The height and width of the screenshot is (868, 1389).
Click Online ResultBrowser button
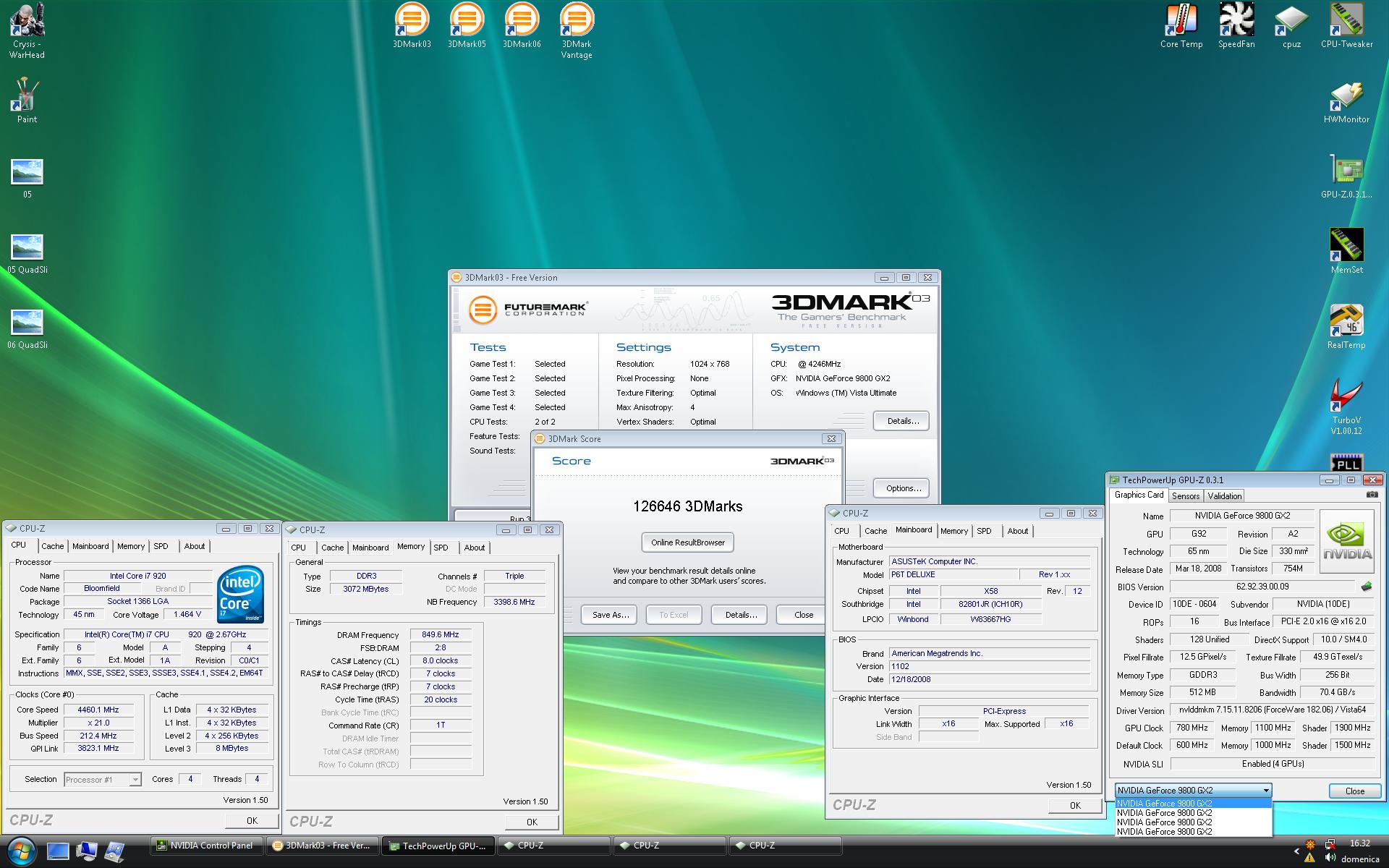[x=687, y=542]
